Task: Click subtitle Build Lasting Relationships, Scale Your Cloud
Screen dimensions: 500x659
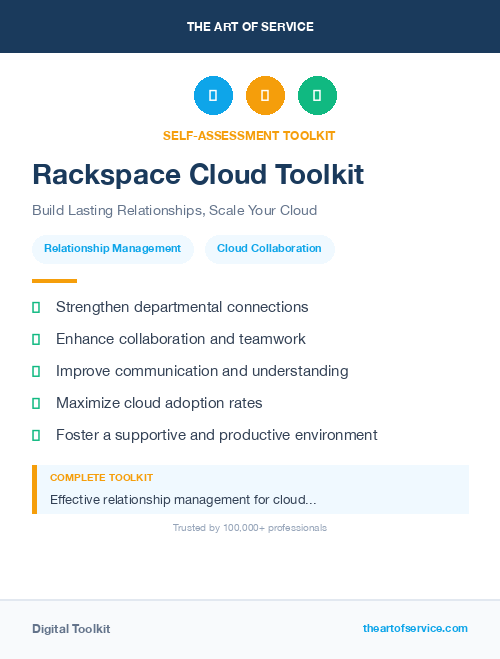Action: coord(174,210)
